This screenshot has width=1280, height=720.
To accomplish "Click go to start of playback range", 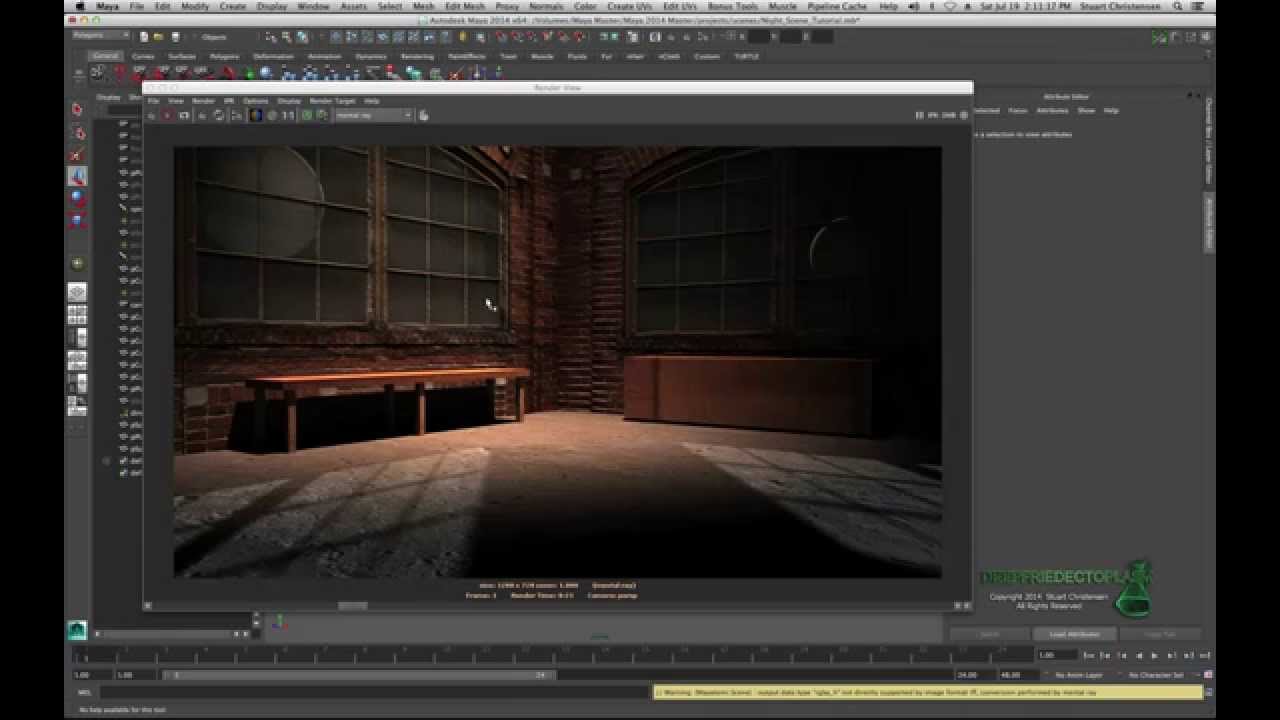I will click(1089, 655).
